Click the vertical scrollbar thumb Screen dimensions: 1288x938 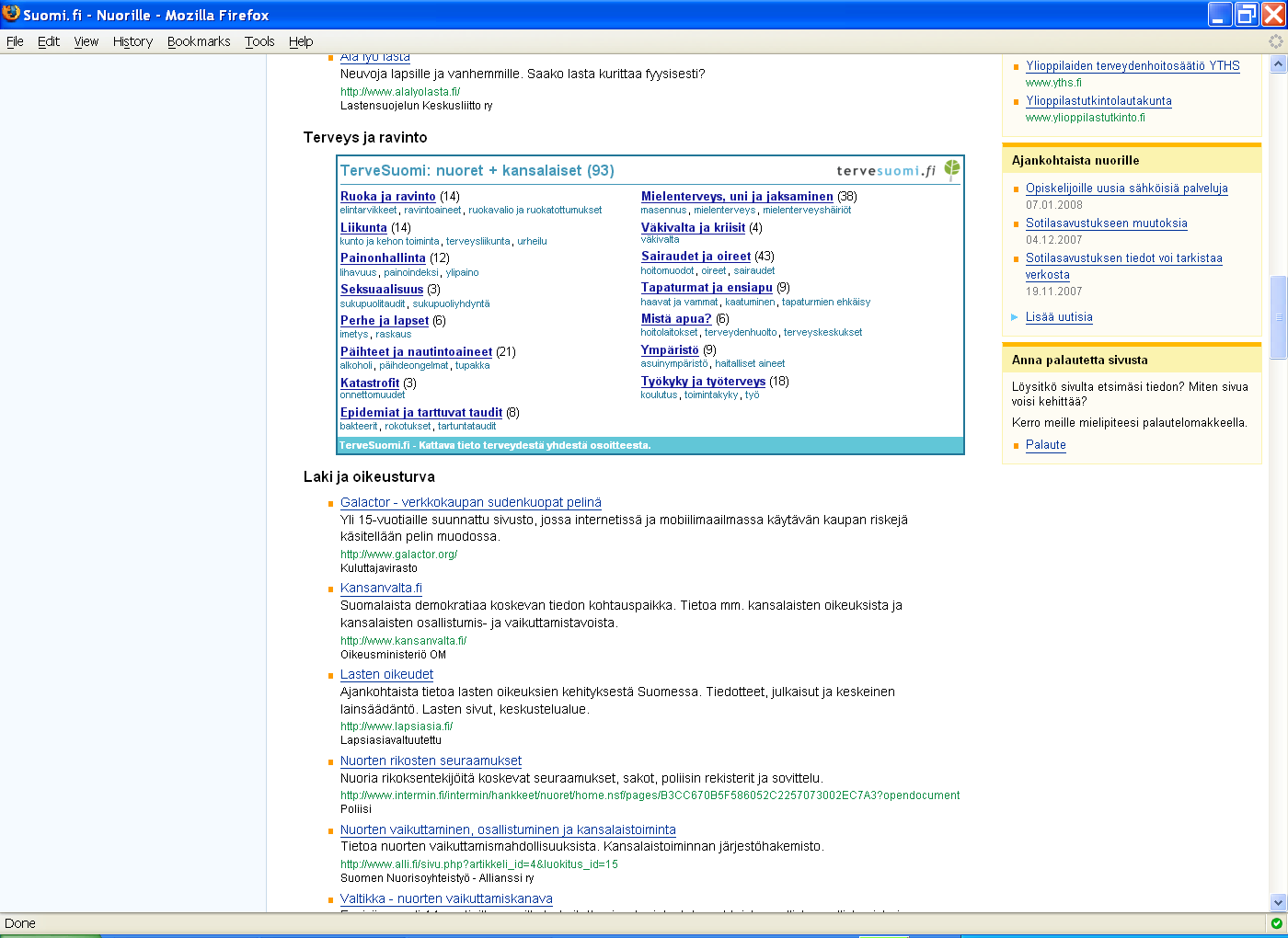(1278, 317)
